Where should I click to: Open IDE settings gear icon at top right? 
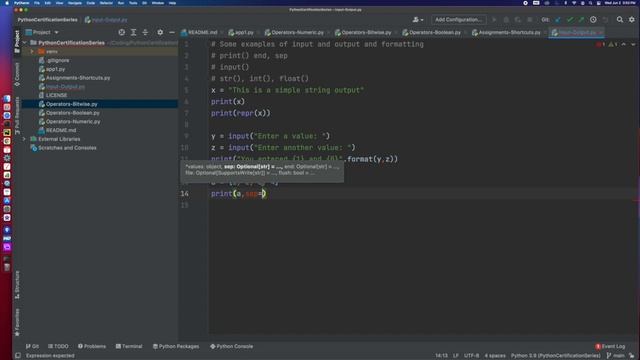click(x=632, y=20)
